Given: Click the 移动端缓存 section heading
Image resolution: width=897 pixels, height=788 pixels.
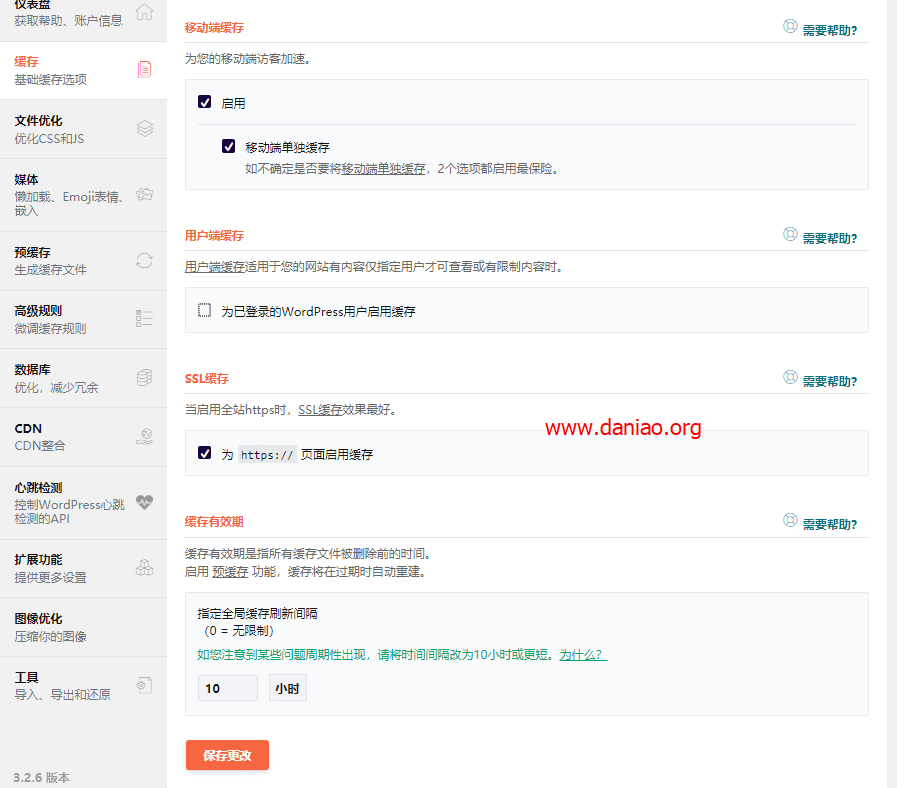Looking at the screenshot, I should [214, 27].
